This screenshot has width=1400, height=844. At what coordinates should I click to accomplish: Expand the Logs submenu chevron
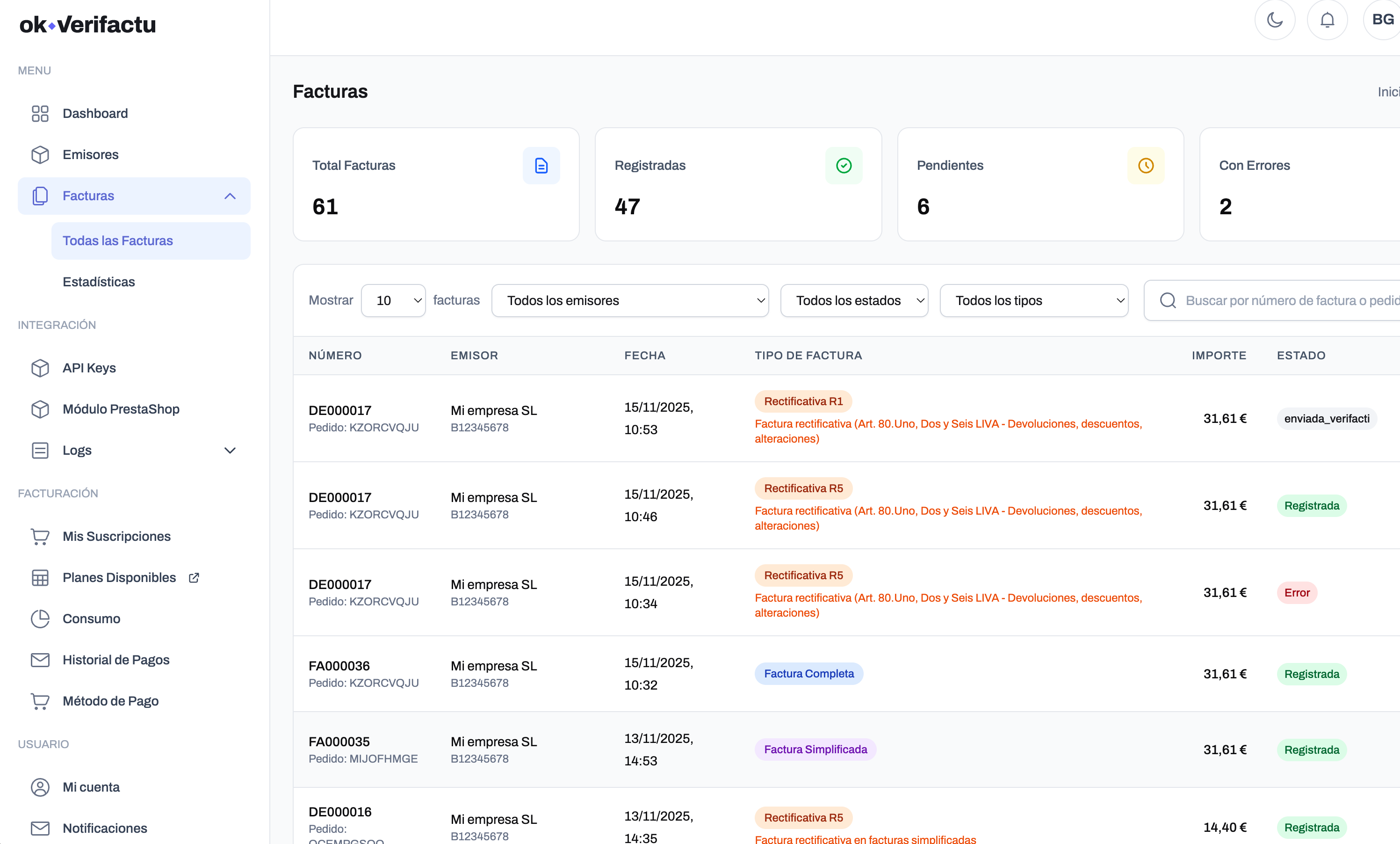point(230,450)
